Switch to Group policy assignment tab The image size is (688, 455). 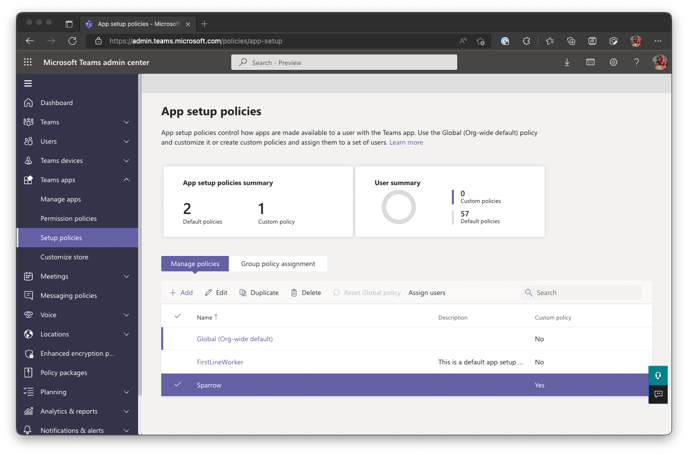coord(278,264)
